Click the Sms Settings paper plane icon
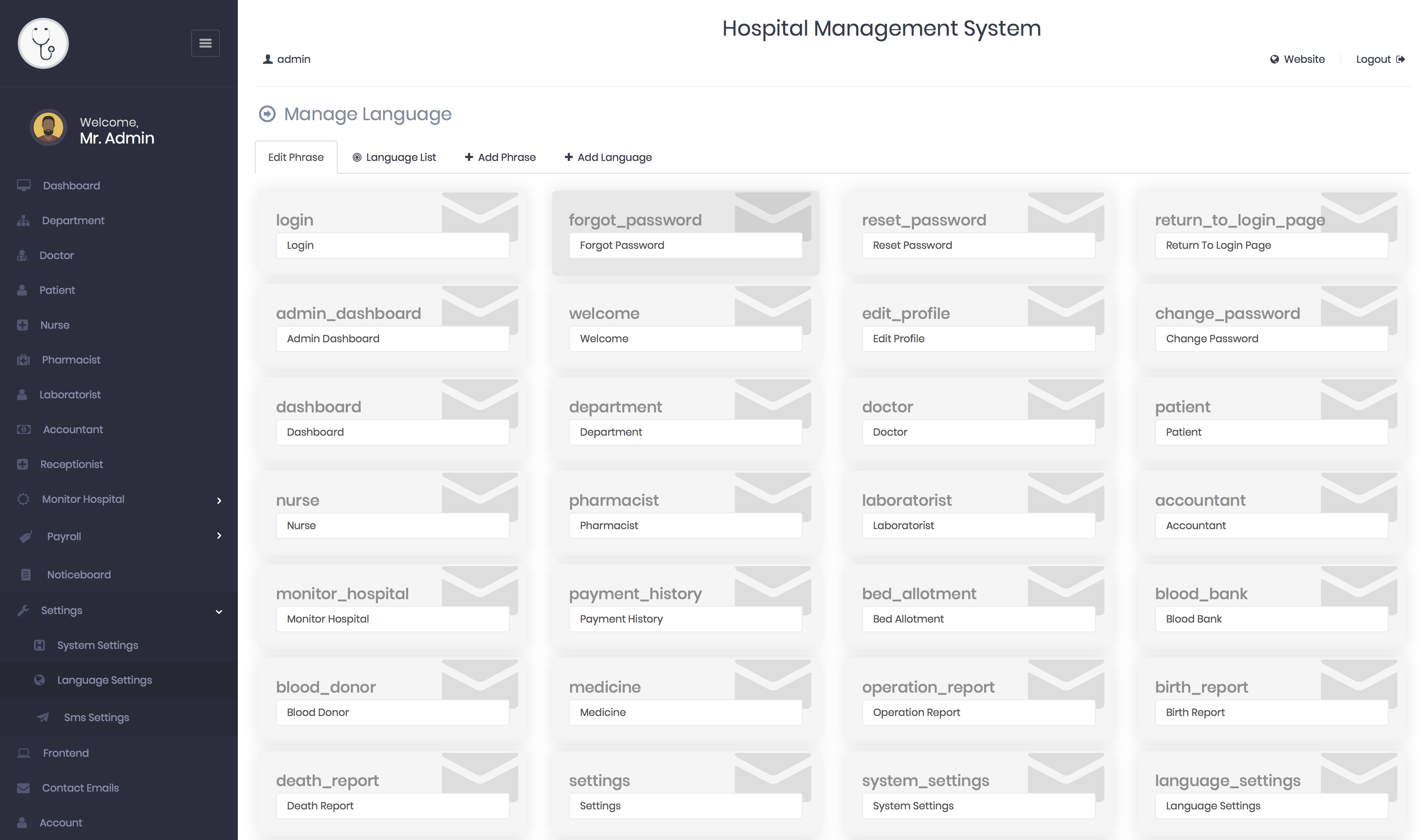This screenshot has width=1427, height=840. point(43,717)
